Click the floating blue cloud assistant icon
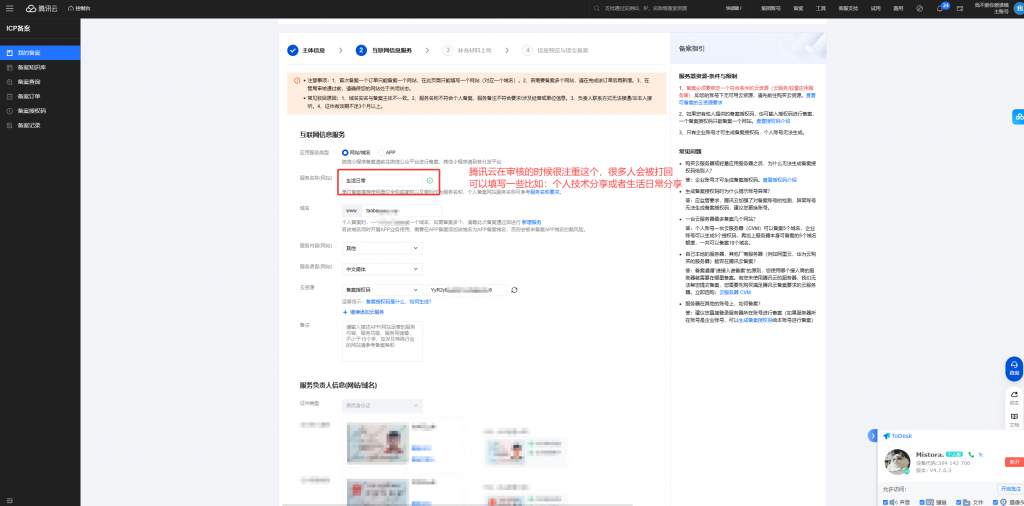This screenshot has width=1024, height=506. point(1018,117)
